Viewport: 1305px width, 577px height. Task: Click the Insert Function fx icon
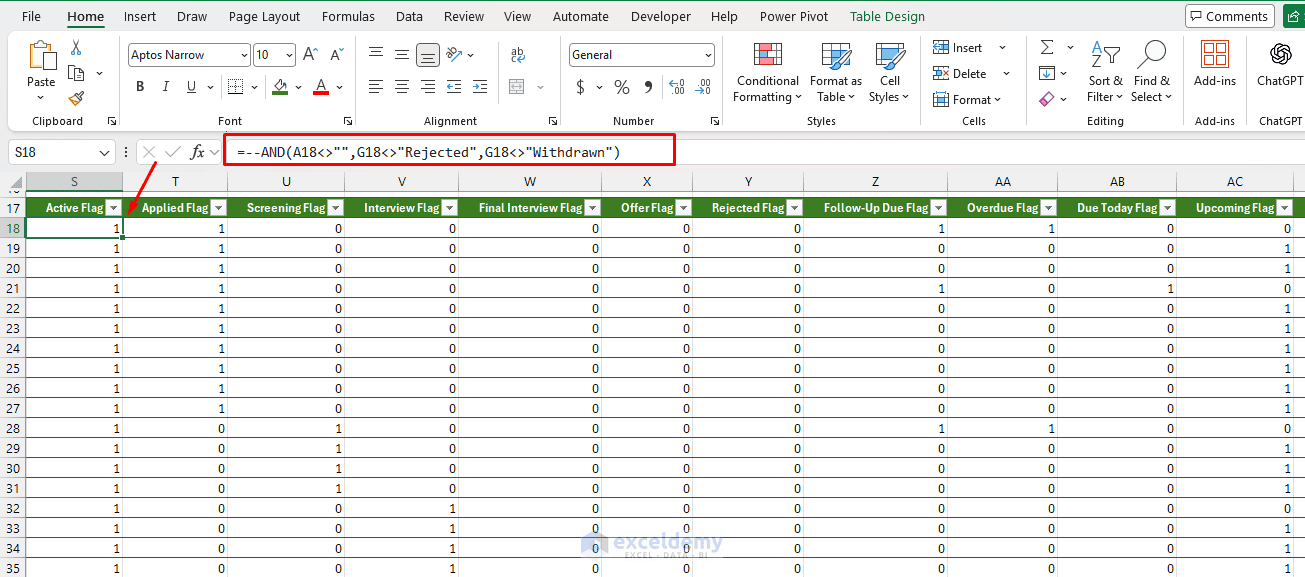[197, 152]
